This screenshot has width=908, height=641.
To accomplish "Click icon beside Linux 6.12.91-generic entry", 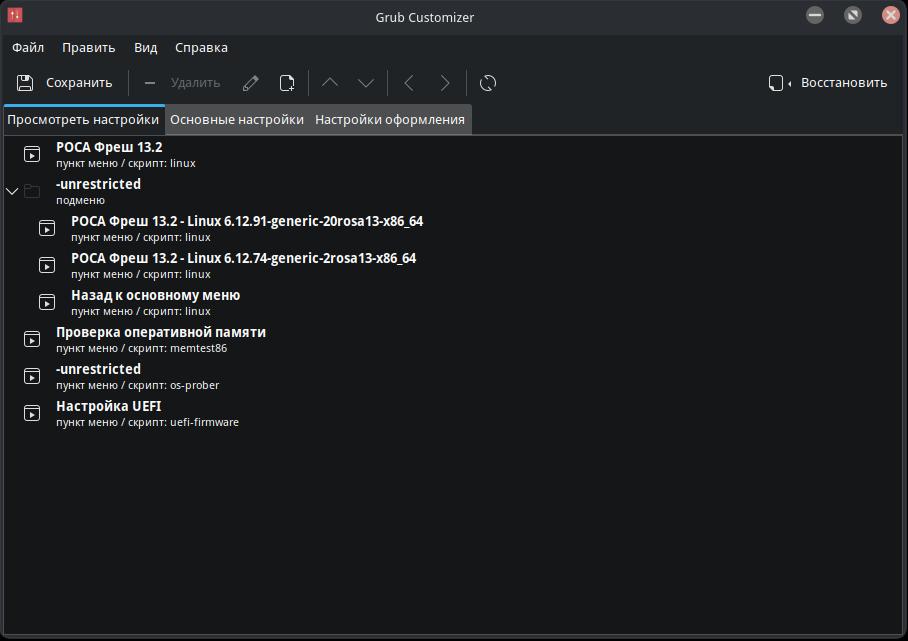I will (x=47, y=228).
